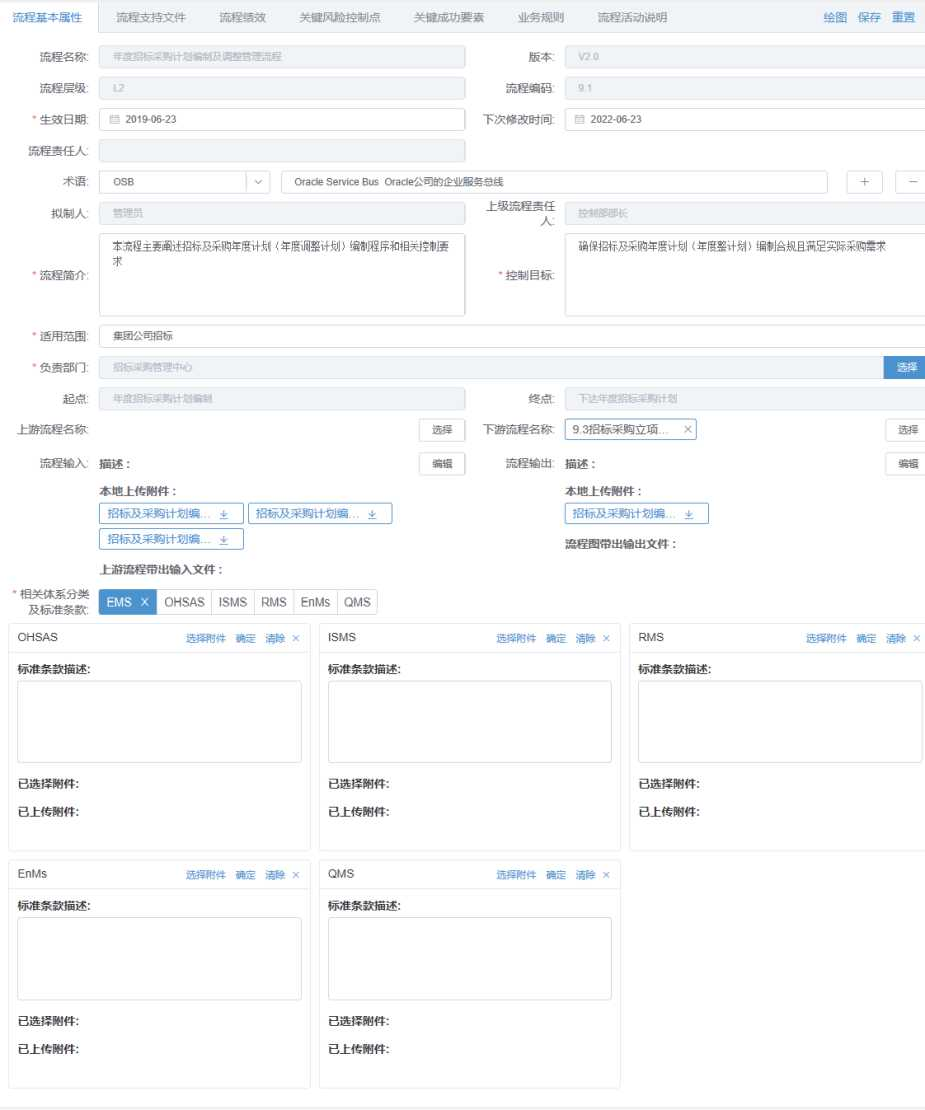Switch to the 流程支持文件 tab
Viewport: 925px width, 1110px height.
(x=150, y=17)
